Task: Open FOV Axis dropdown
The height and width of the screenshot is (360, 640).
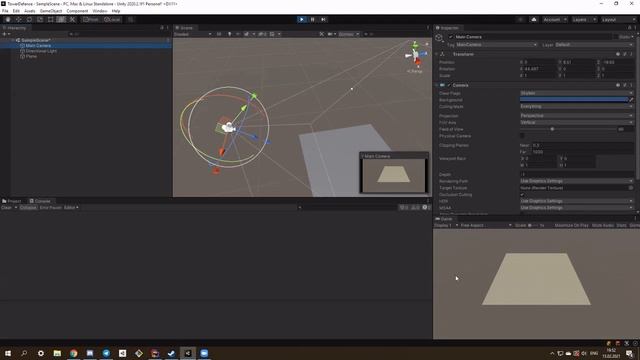Action: 577,122
